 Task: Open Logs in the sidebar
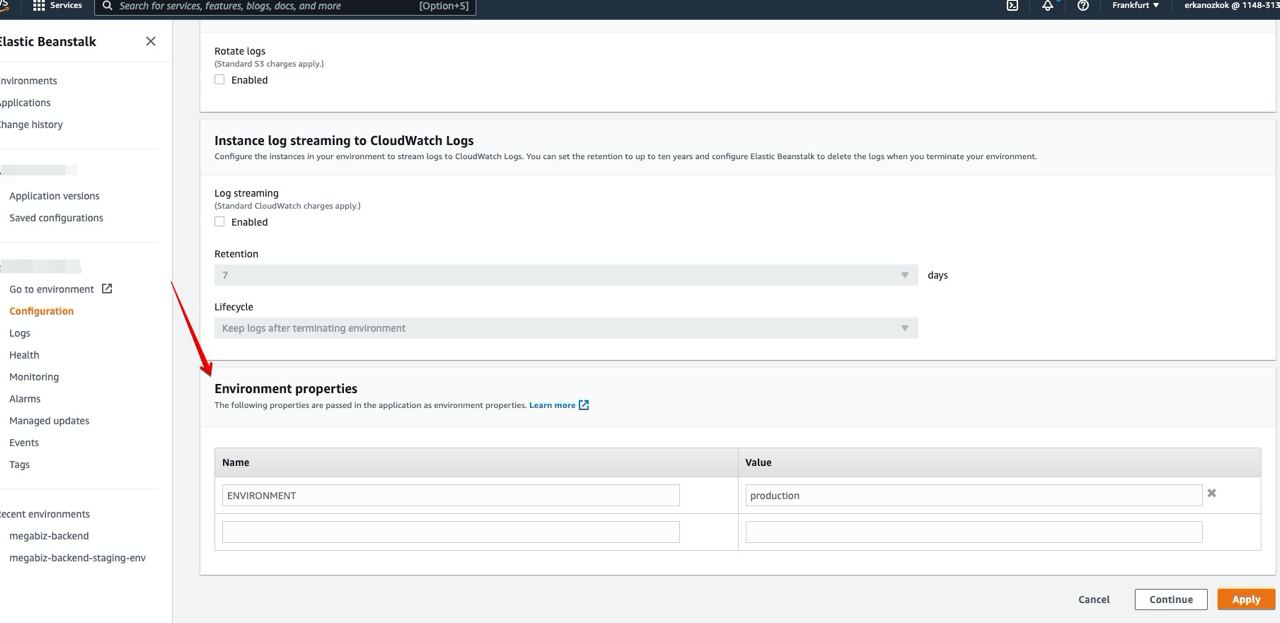[x=20, y=333]
